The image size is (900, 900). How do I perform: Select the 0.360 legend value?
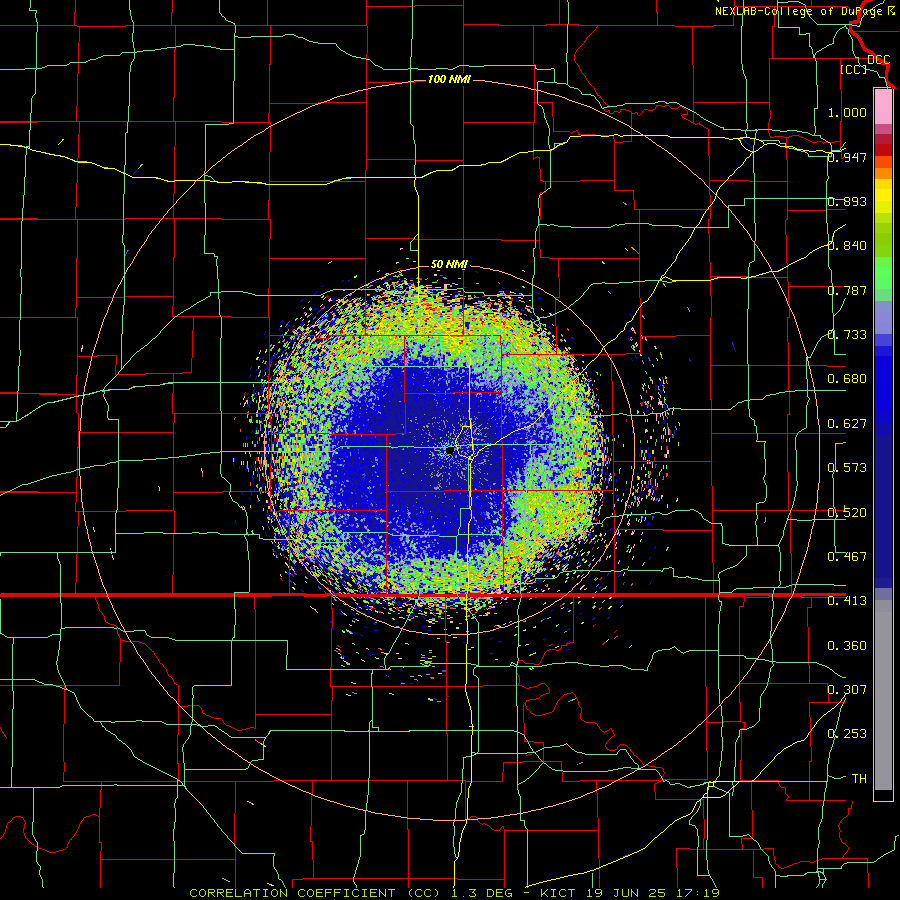point(847,646)
